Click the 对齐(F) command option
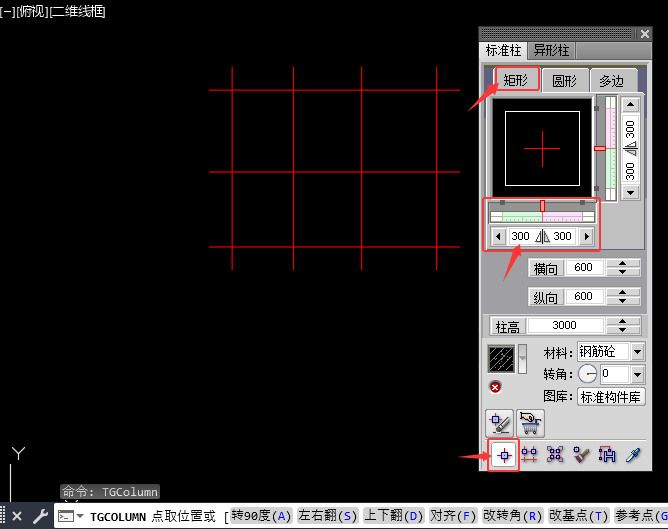The height and width of the screenshot is (529, 668). pyautogui.click(x=452, y=516)
